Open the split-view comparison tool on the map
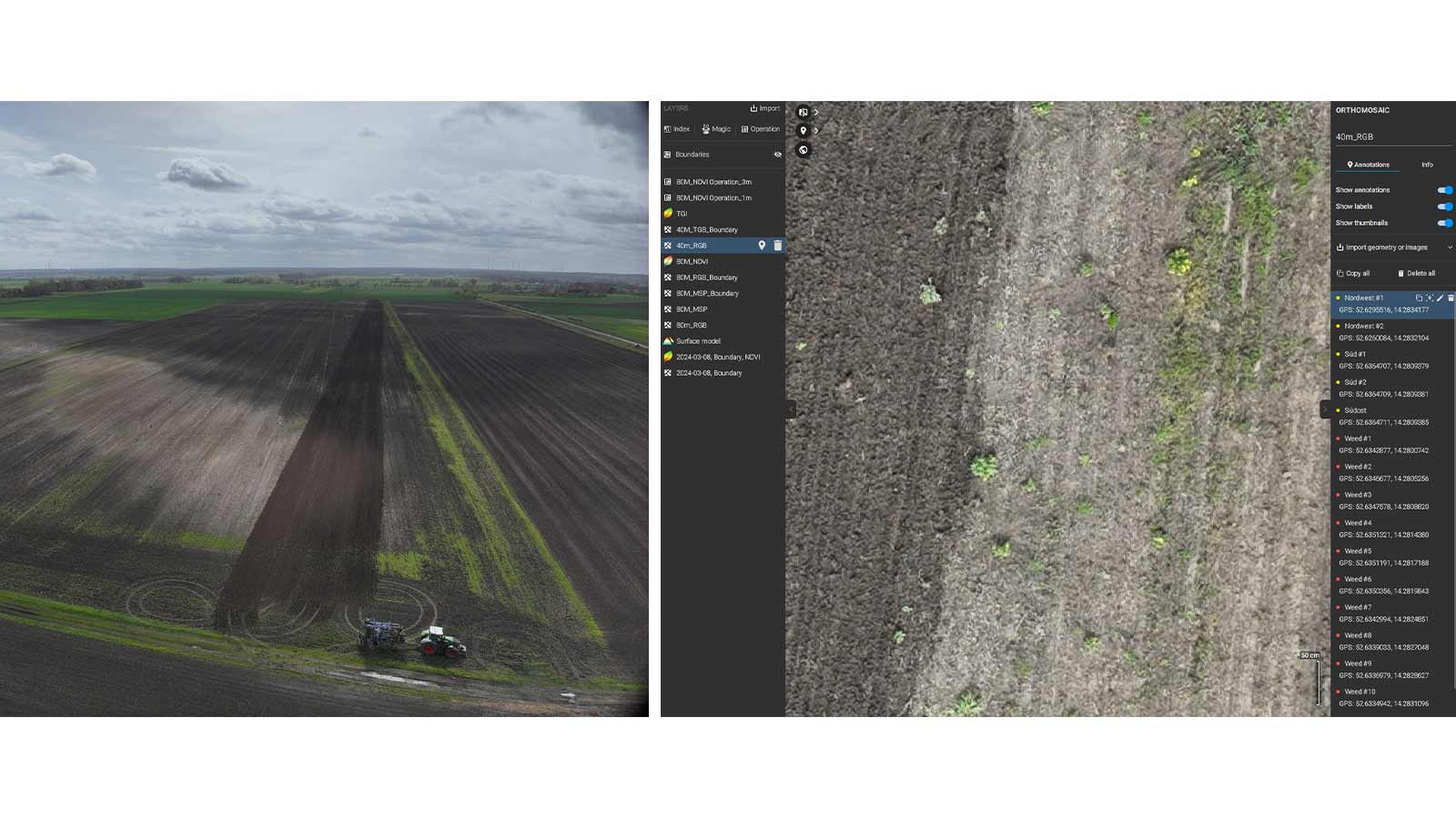The image size is (1456, 819). [x=803, y=111]
